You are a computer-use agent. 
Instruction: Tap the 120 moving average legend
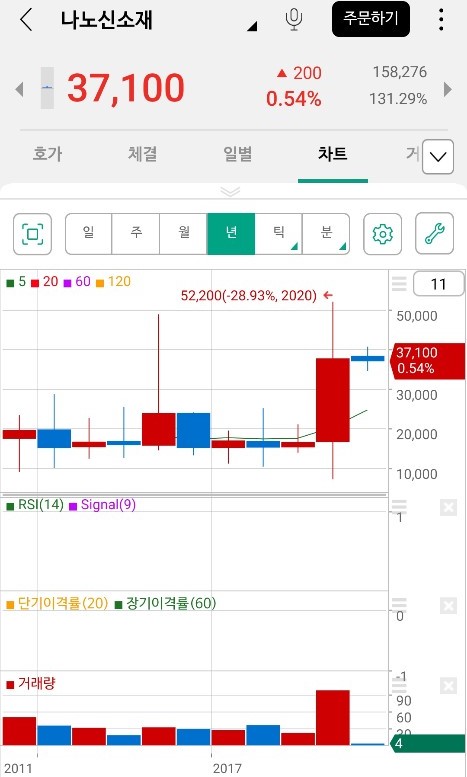point(114,282)
